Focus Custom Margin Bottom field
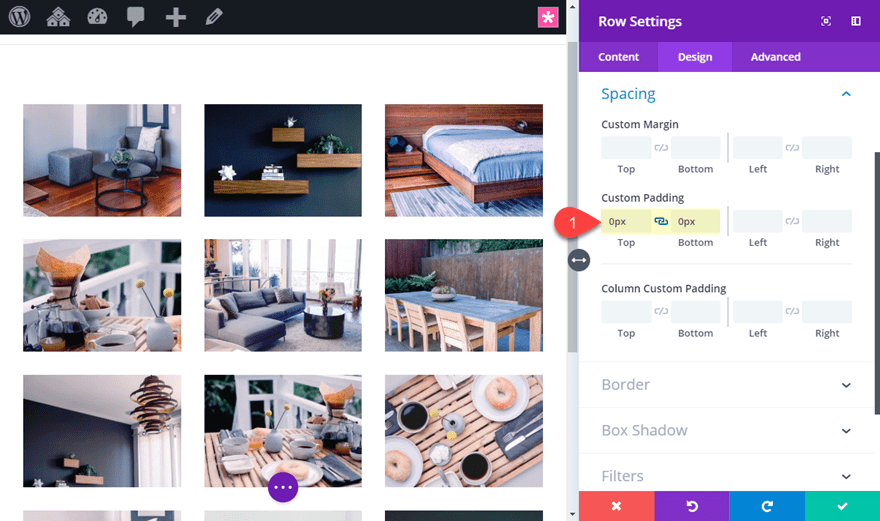Viewport: 880px width, 521px height. [x=696, y=148]
